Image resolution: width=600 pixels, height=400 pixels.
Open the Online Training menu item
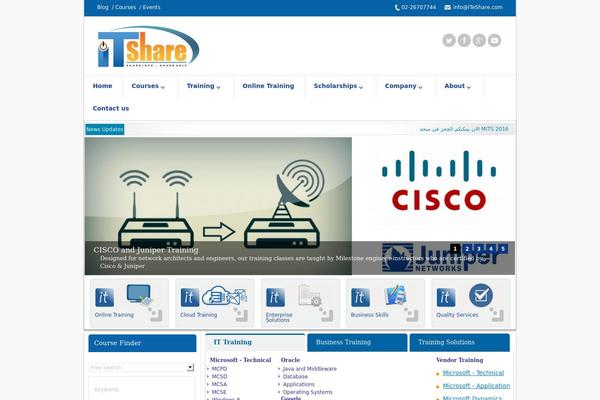268,86
